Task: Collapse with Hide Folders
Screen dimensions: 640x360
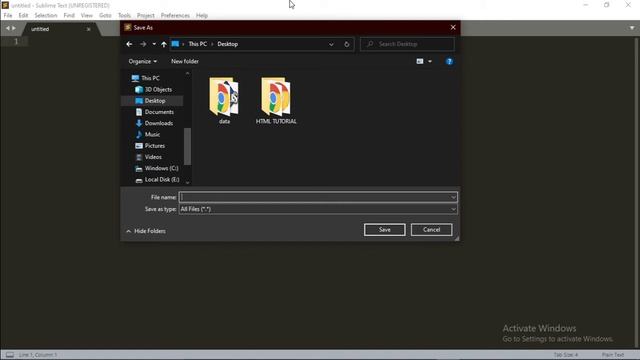Action: point(146,231)
